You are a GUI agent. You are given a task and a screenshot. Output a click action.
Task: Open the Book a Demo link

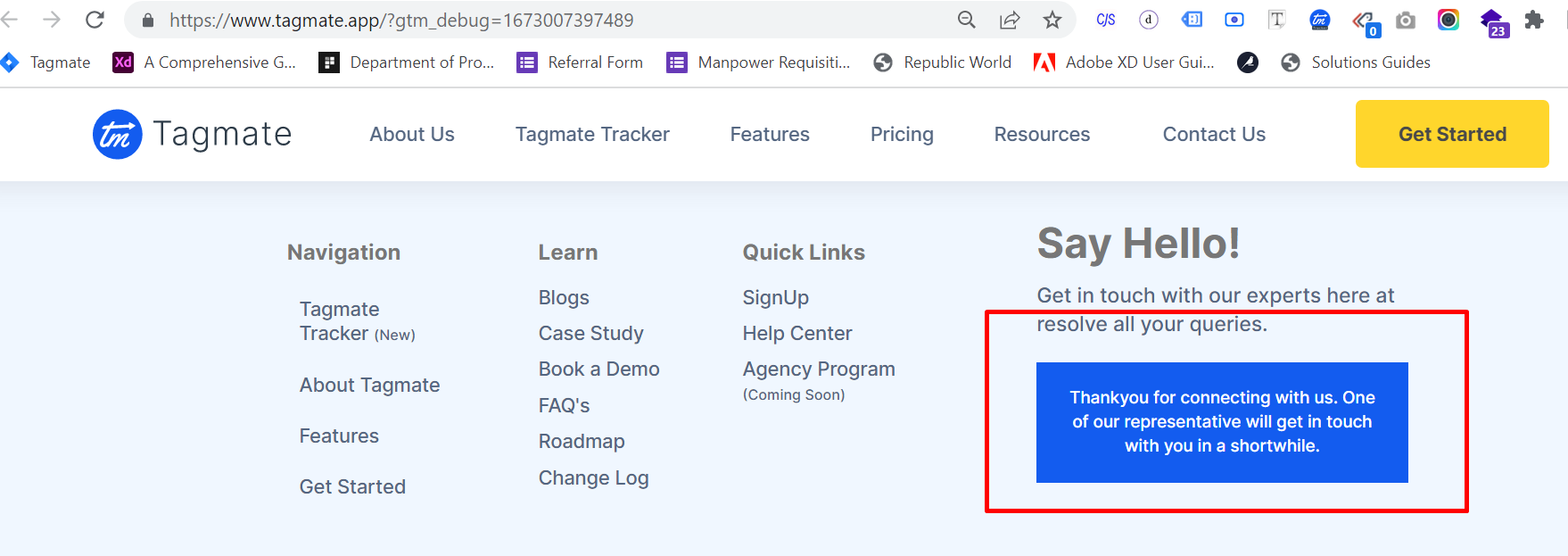[x=598, y=369]
